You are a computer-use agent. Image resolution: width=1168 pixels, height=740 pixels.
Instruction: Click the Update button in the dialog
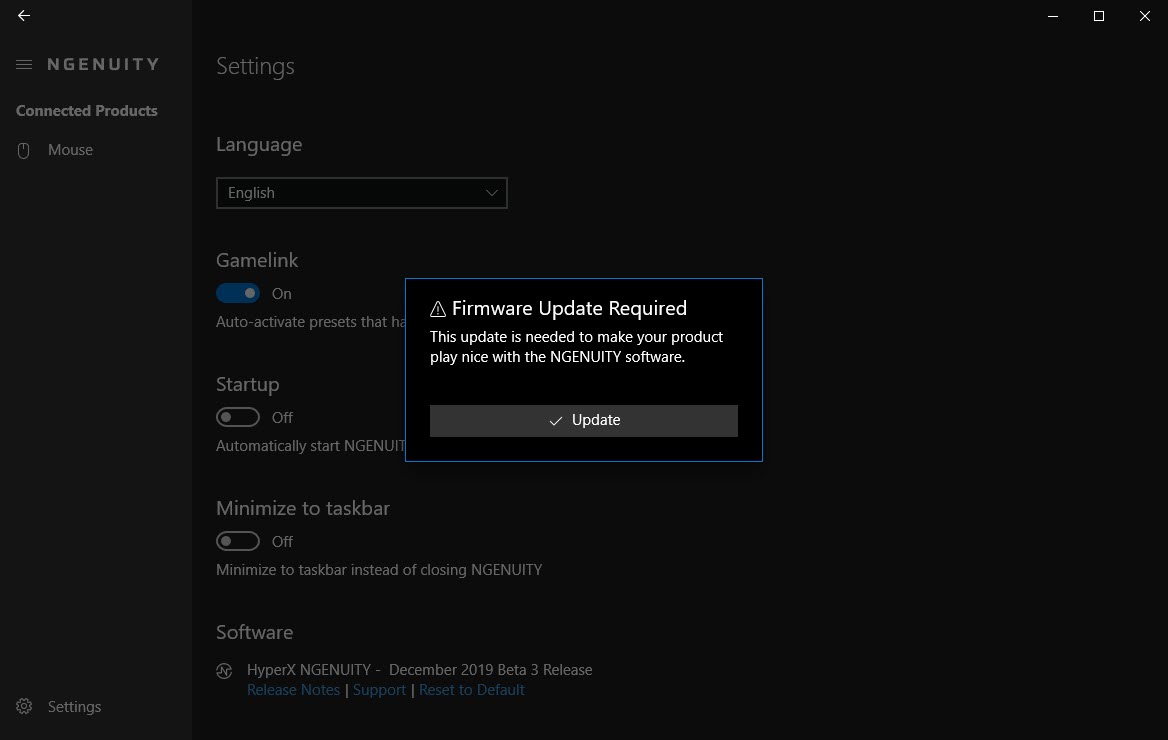[583, 420]
